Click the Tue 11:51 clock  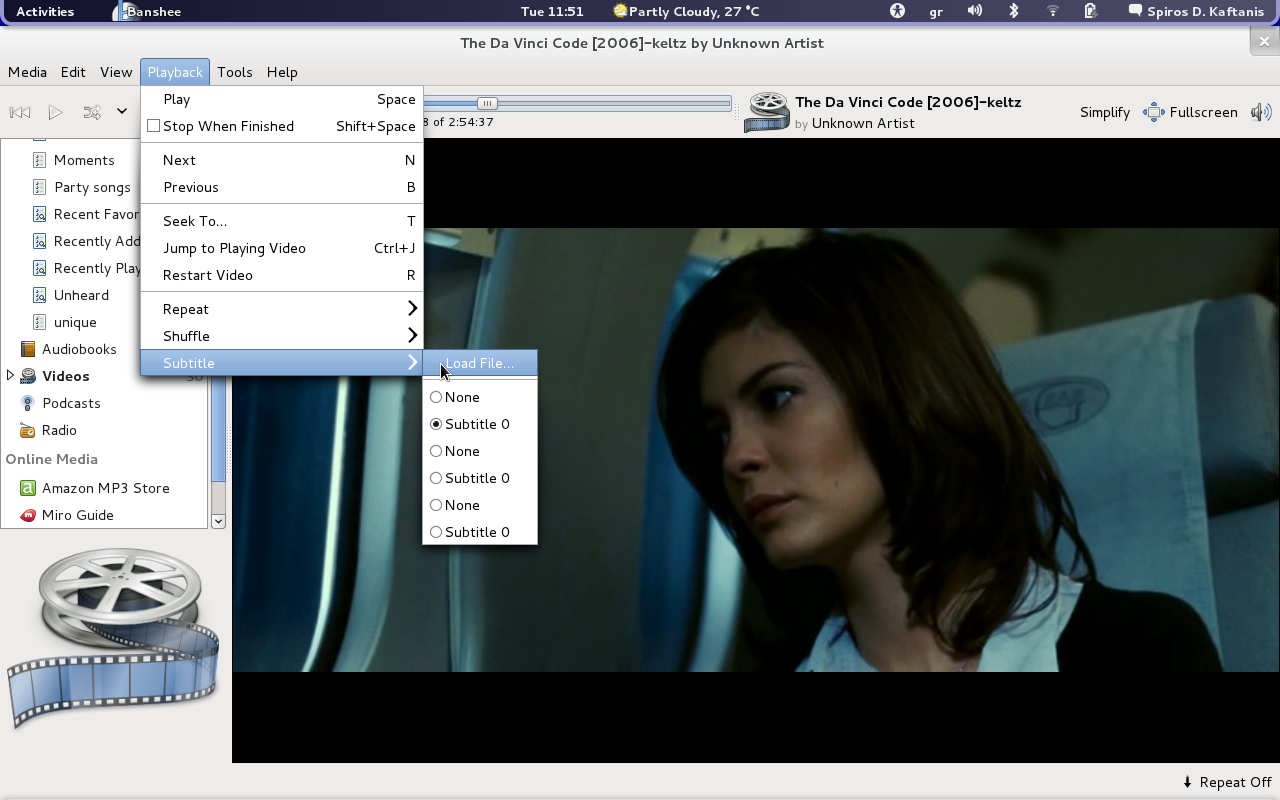pos(552,11)
